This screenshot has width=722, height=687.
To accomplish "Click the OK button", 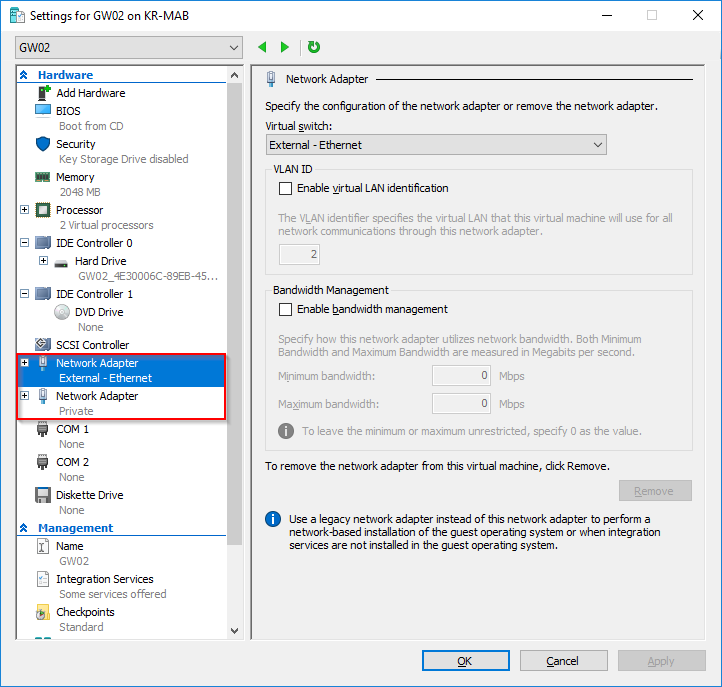I will pos(466,661).
